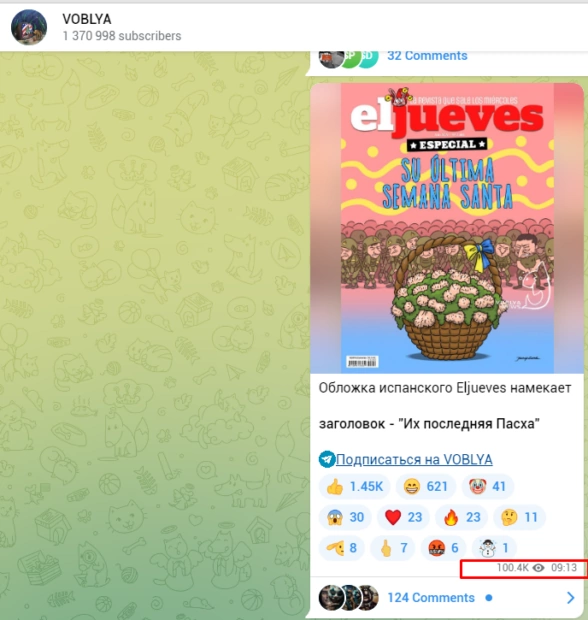Add the pointing hand reaction 8

coord(342,548)
